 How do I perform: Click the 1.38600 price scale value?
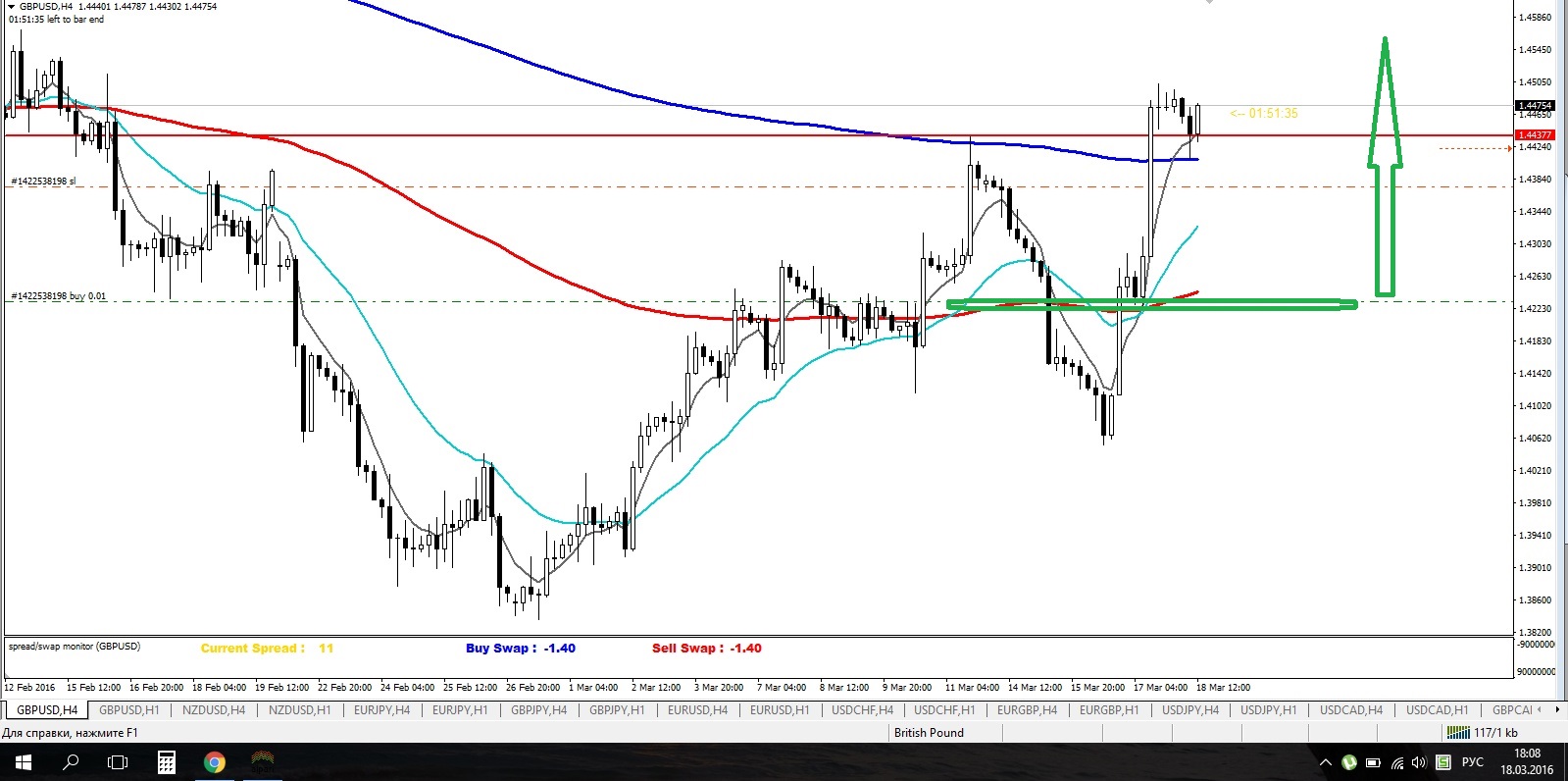1535,600
